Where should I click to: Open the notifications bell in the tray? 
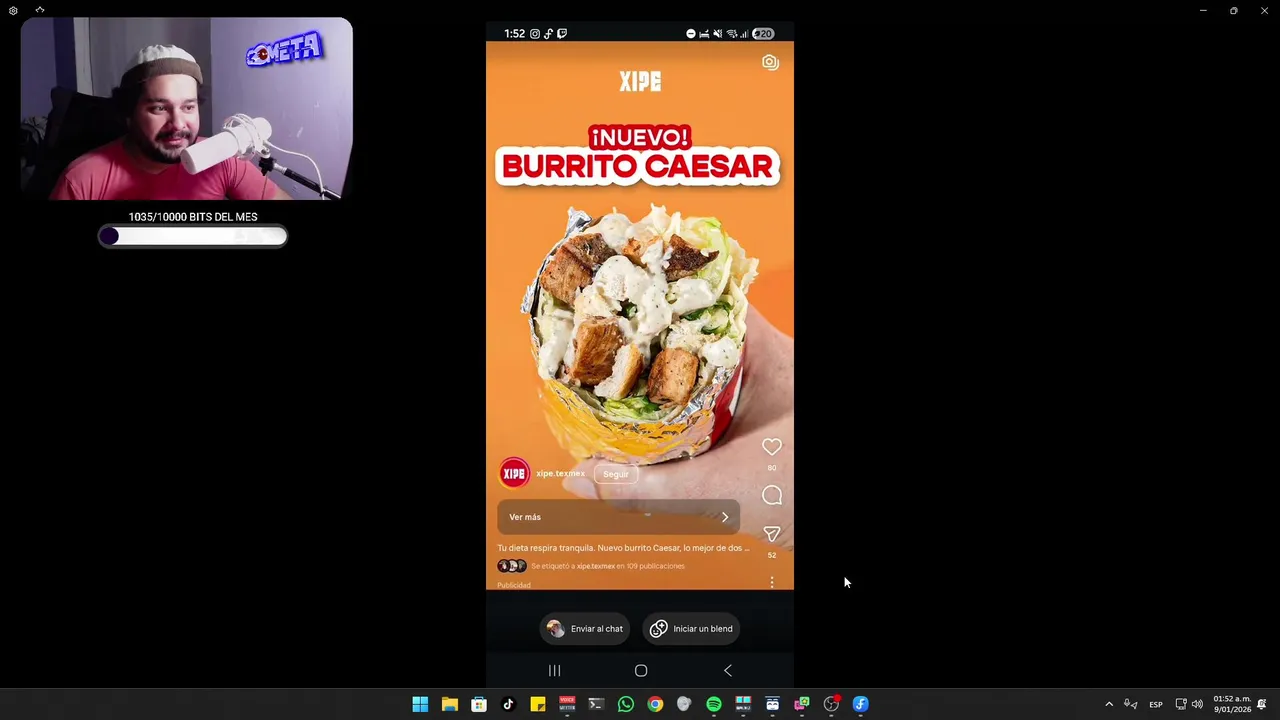tap(1262, 704)
